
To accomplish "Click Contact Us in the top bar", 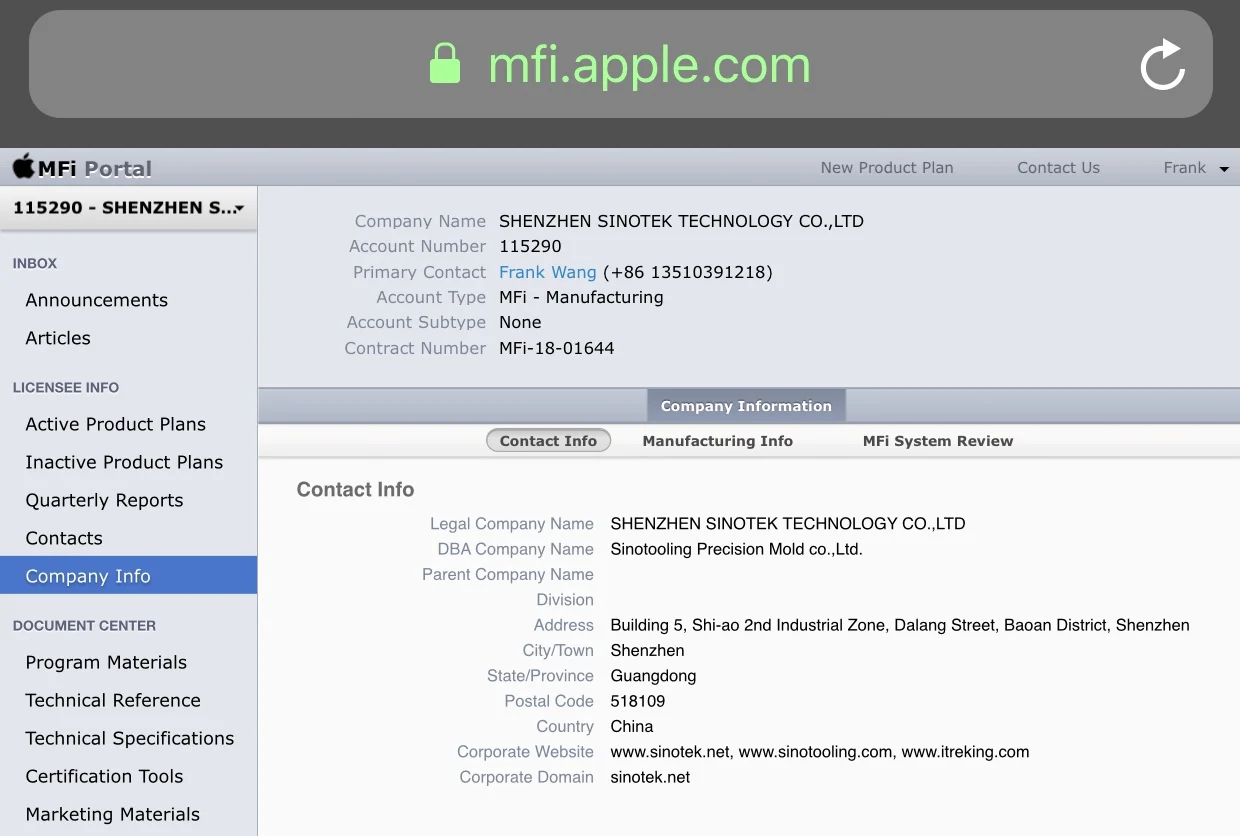I will click(1058, 168).
